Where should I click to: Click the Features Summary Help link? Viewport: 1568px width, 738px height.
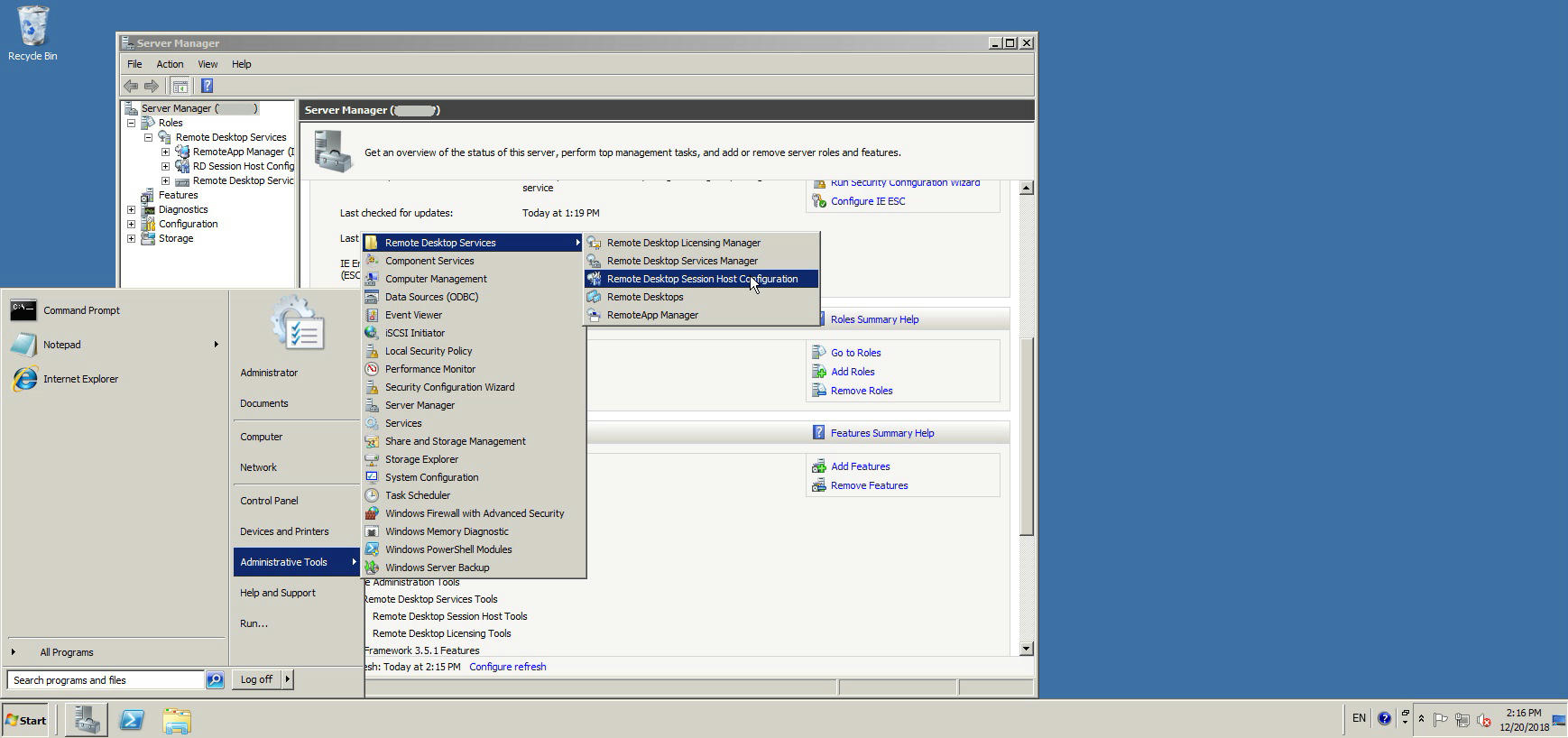[x=882, y=433]
